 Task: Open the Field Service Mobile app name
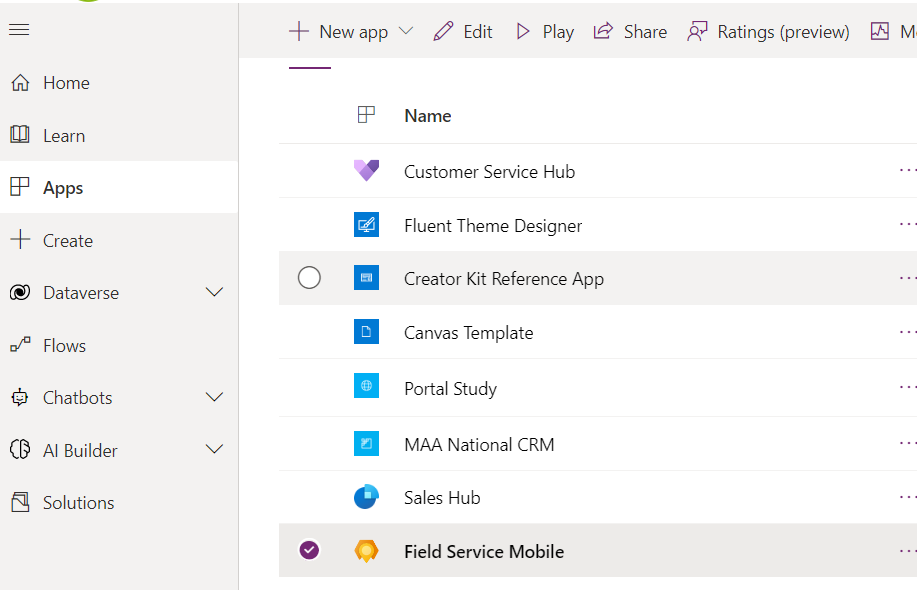click(484, 552)
